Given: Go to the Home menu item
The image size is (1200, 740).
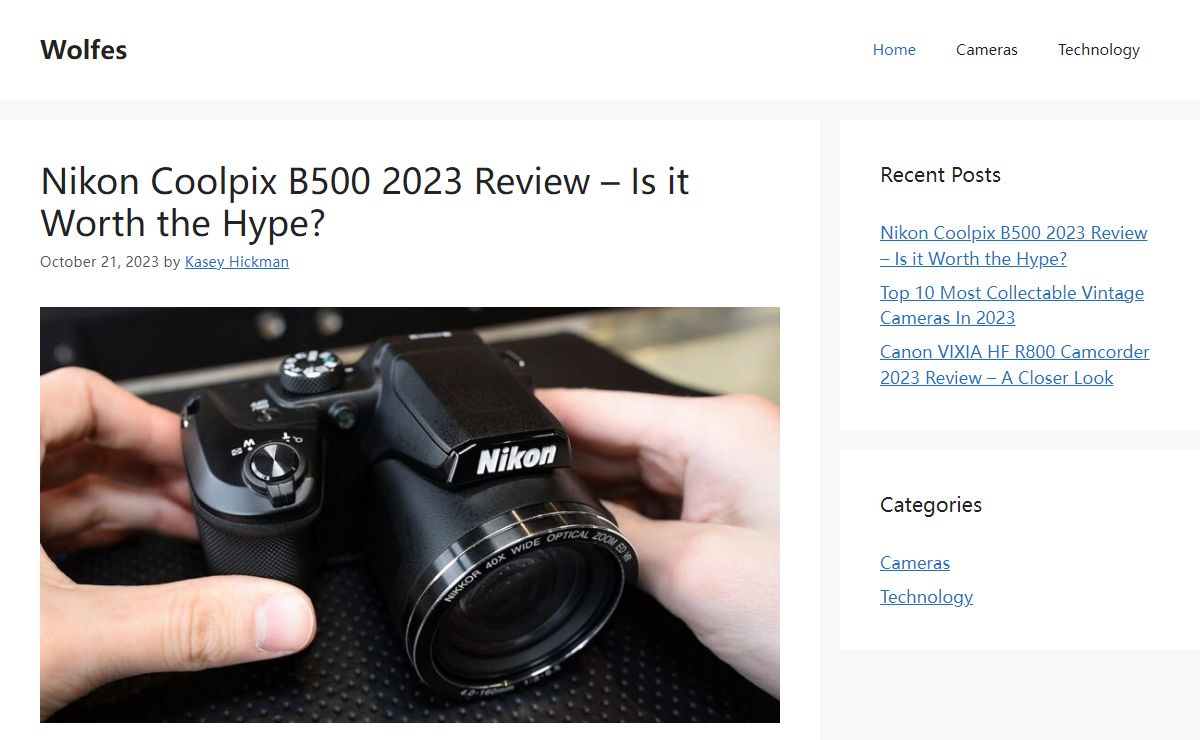Looking at the screenshot, I should click(x=894, y=50).
